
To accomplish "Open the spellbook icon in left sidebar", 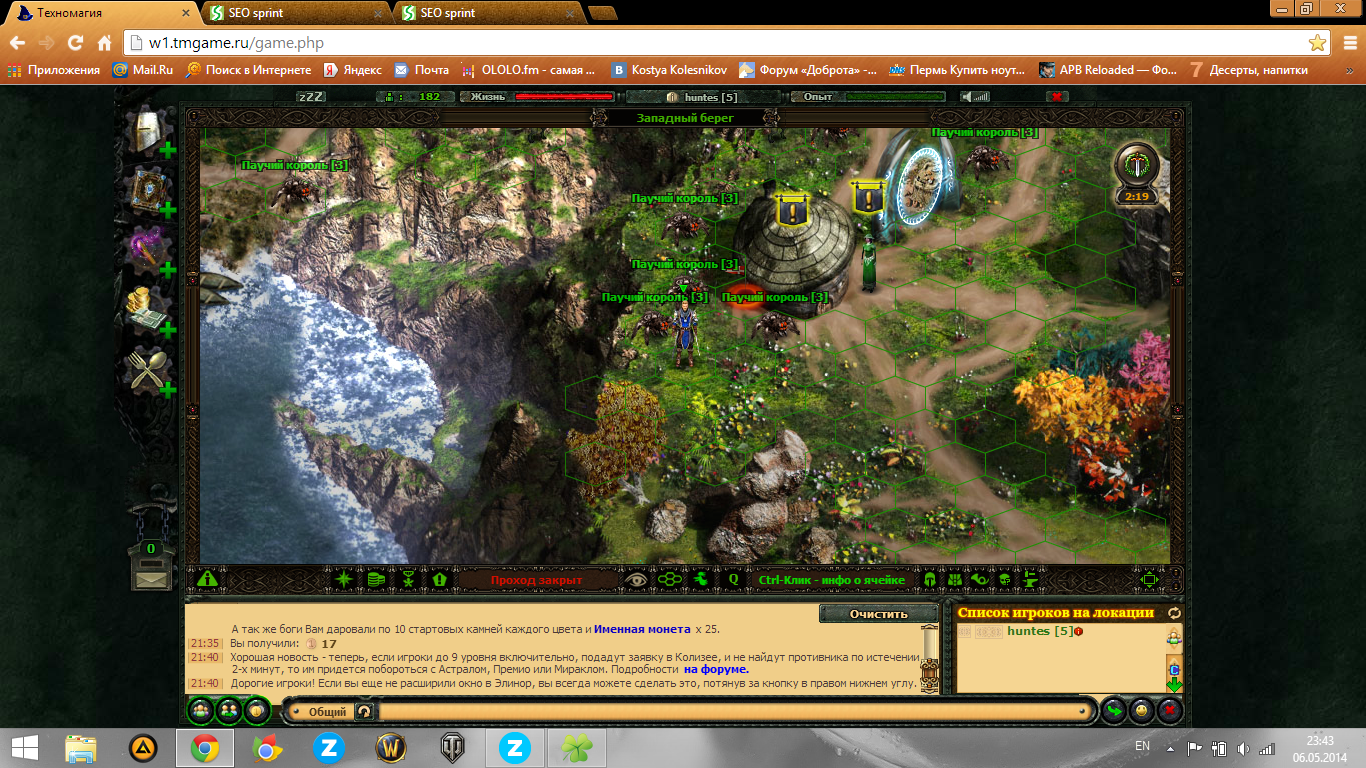I will pos(149,190).
